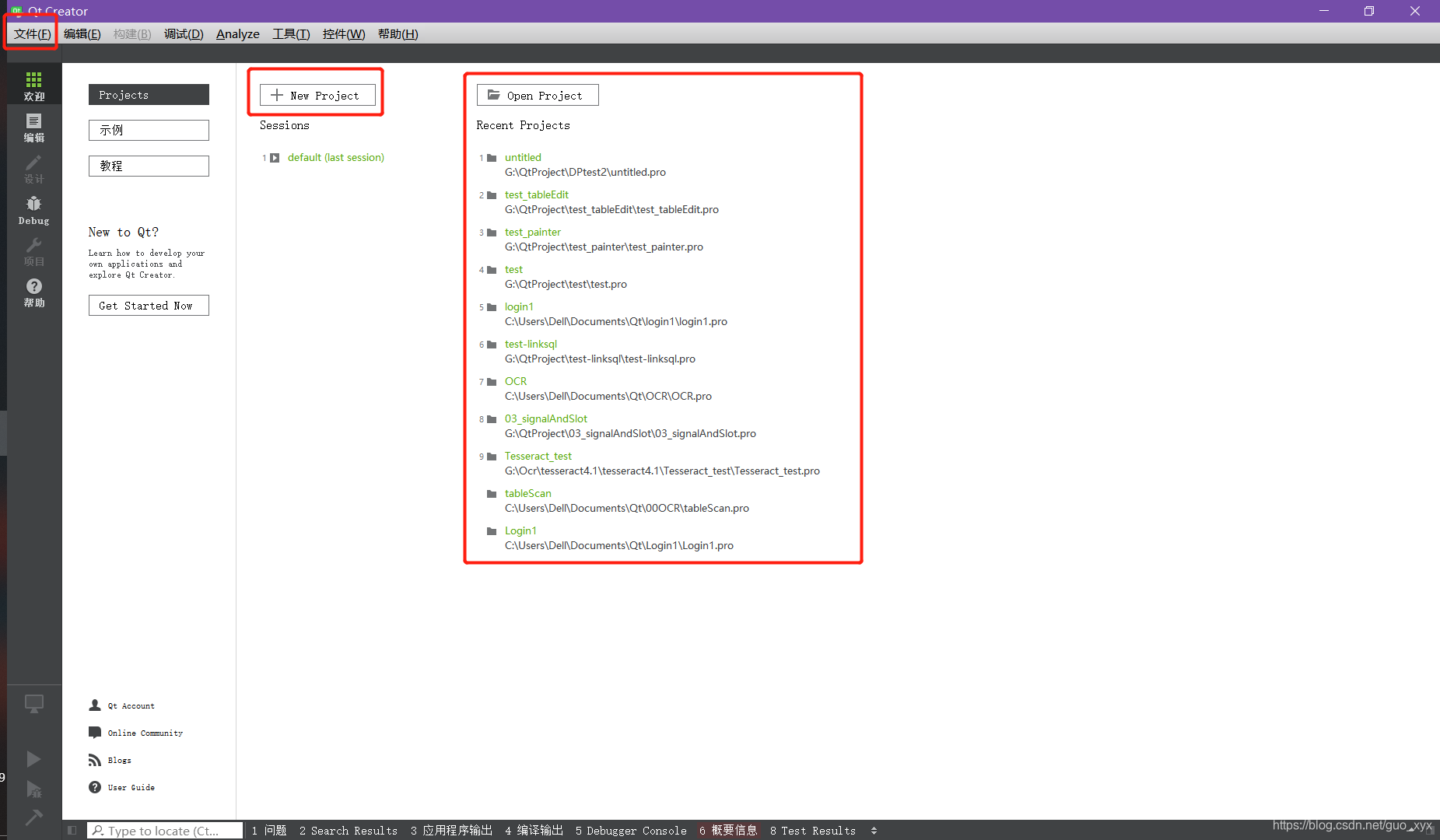This screenshot has width=1440, height=840.
Task: Click session icon beside default session
Action: click(275, 158)
